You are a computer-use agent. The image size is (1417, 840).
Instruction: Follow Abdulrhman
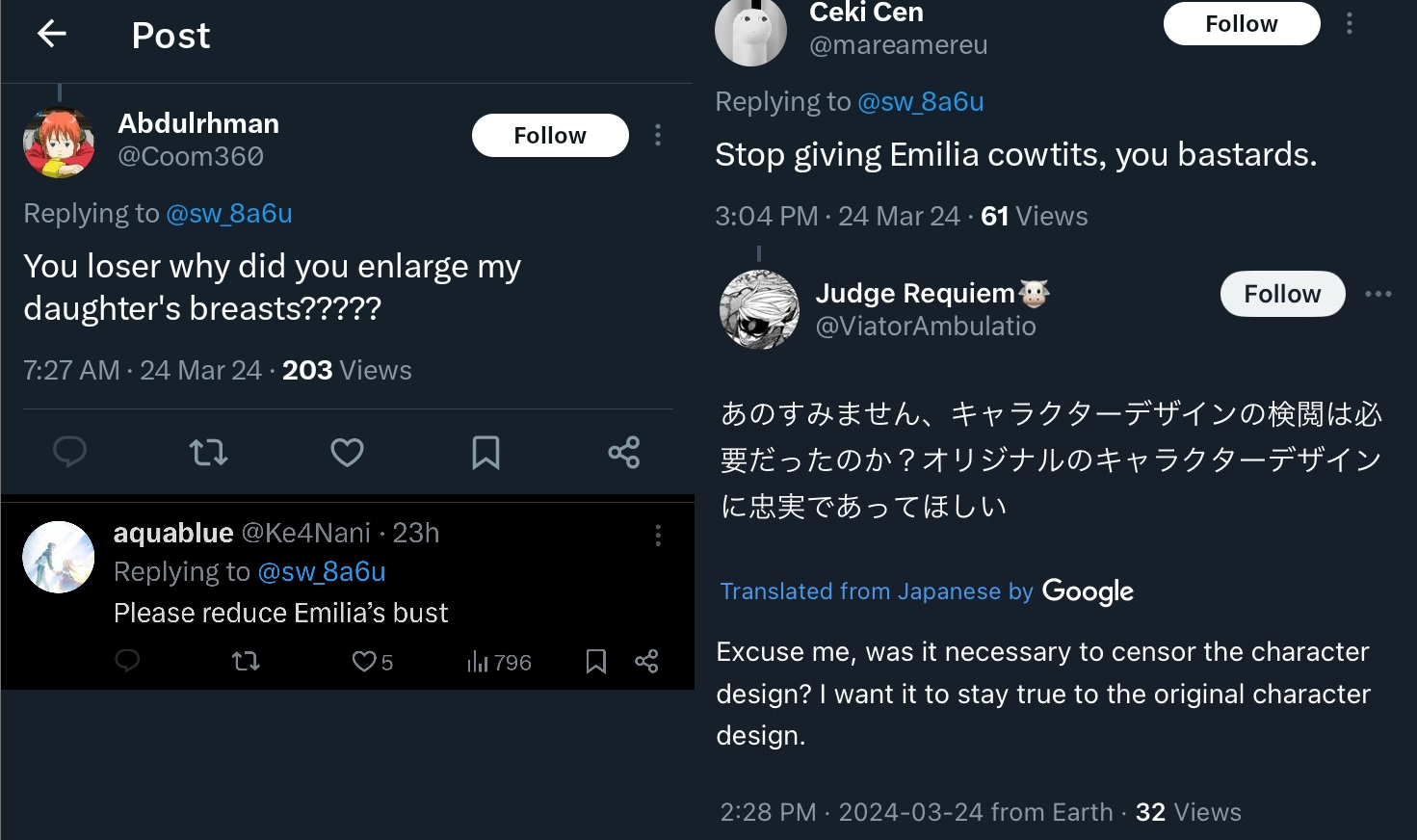click(x=550, y=135)
